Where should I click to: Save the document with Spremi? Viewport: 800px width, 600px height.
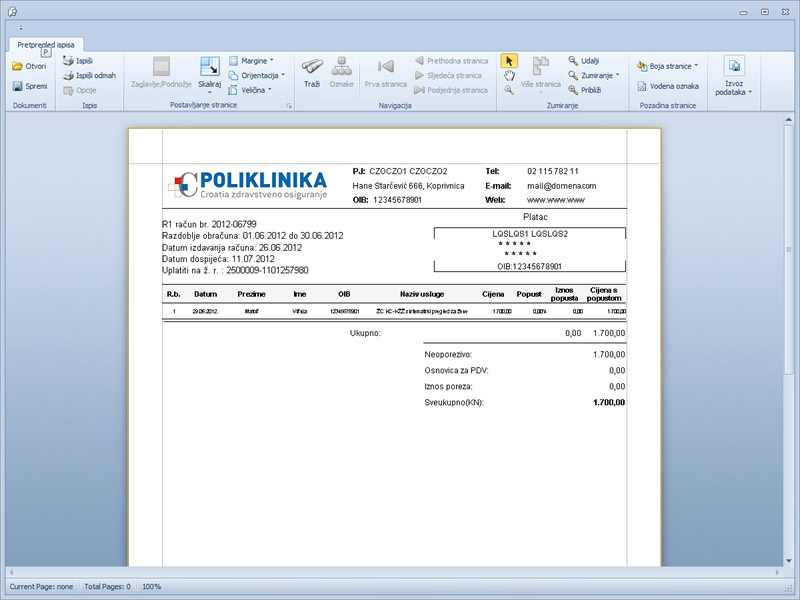click(29, 86)
